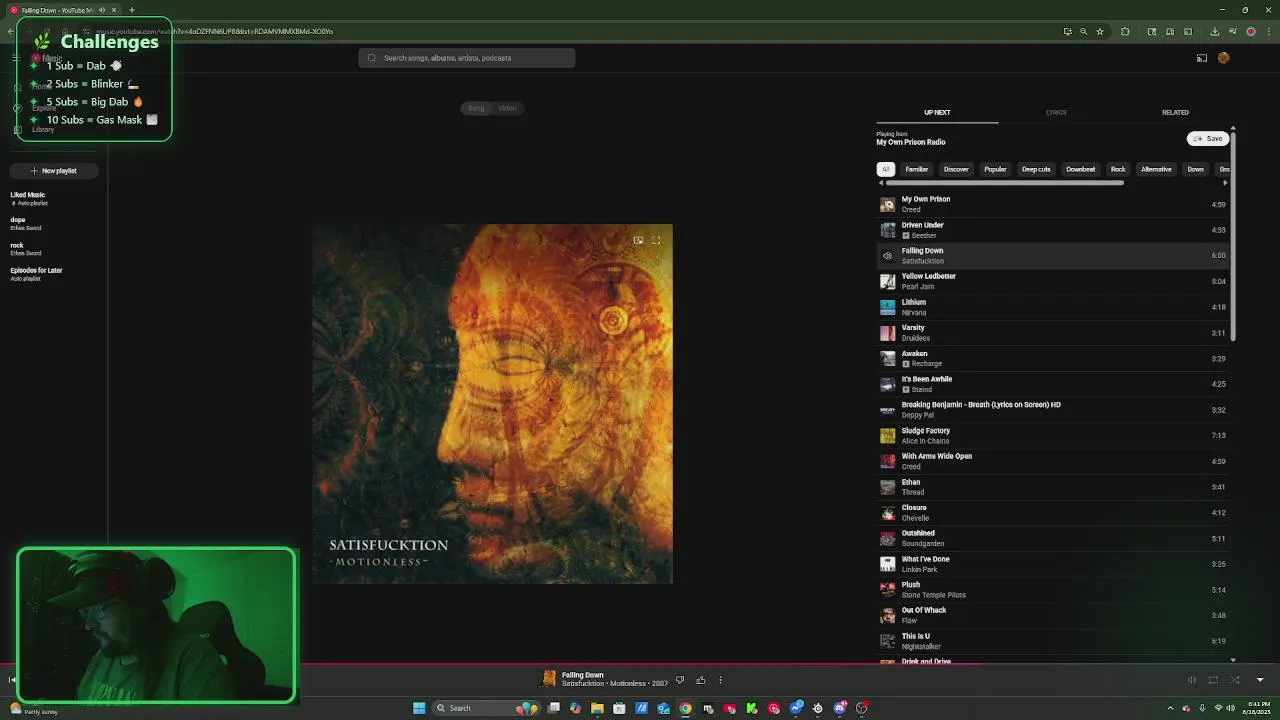Open File Explorer from the taskbar
The image size is (1280, 720).
point(597,708)
